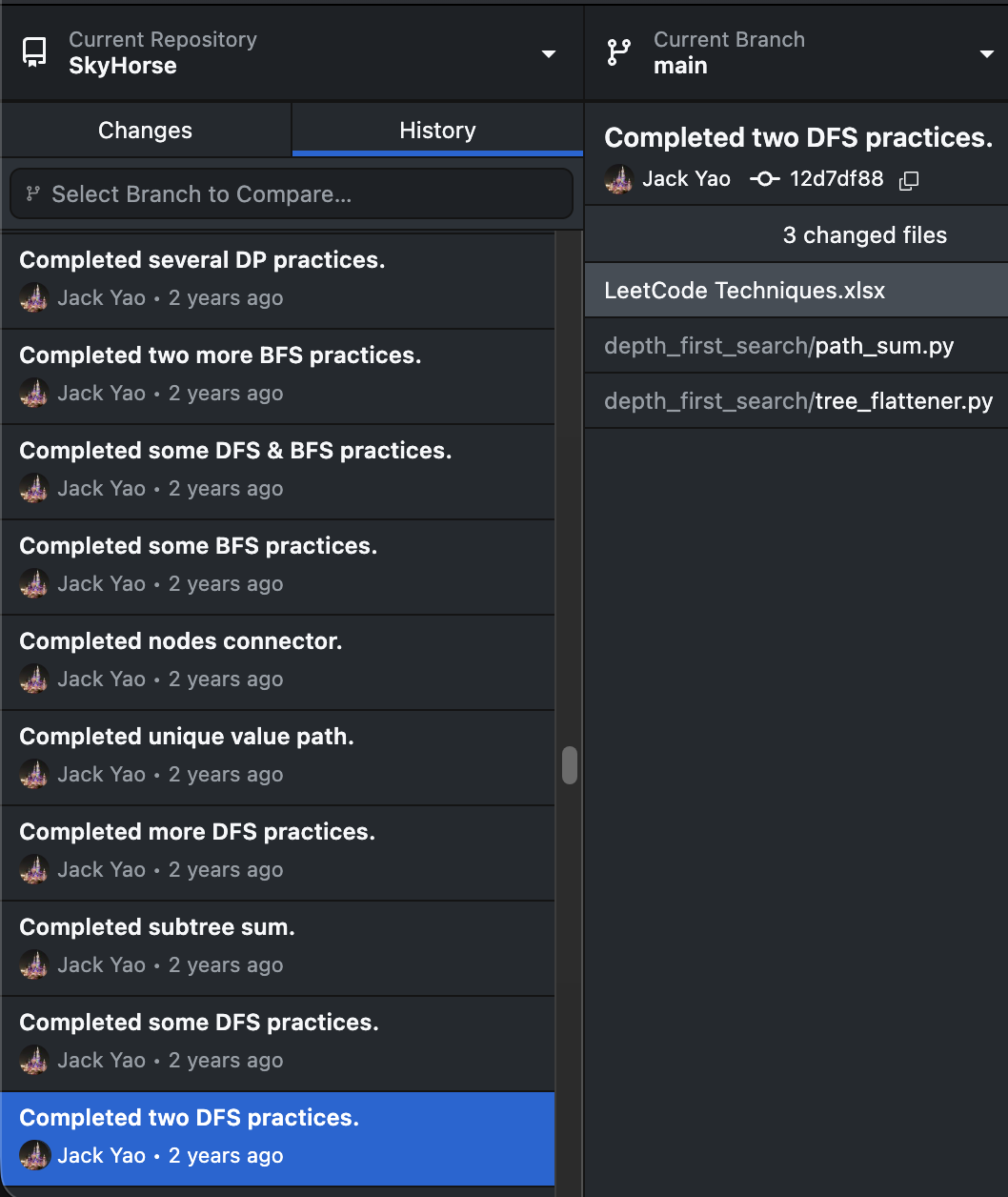Click avatar on Completed unique value path commit
1008x1197 pixels.
click(34, 774)
